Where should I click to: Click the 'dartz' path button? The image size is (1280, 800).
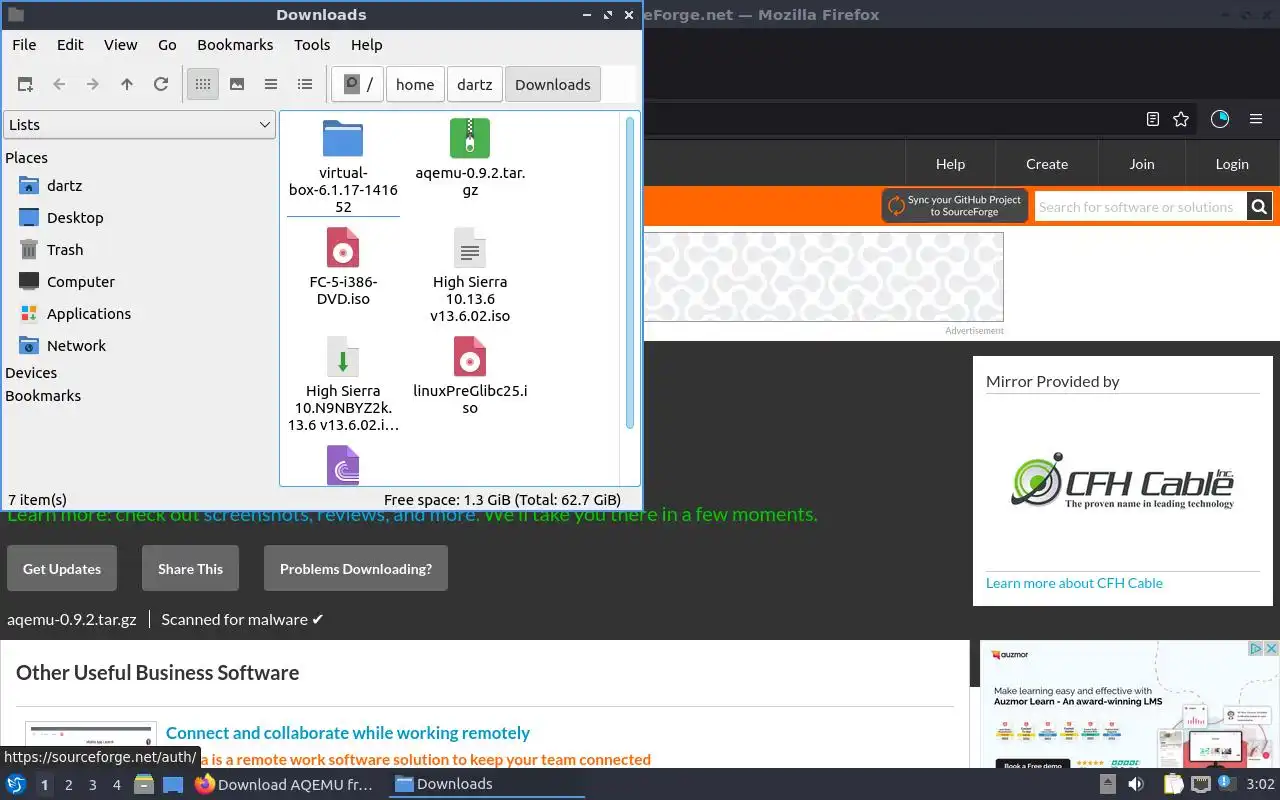[x=475, y=85]
